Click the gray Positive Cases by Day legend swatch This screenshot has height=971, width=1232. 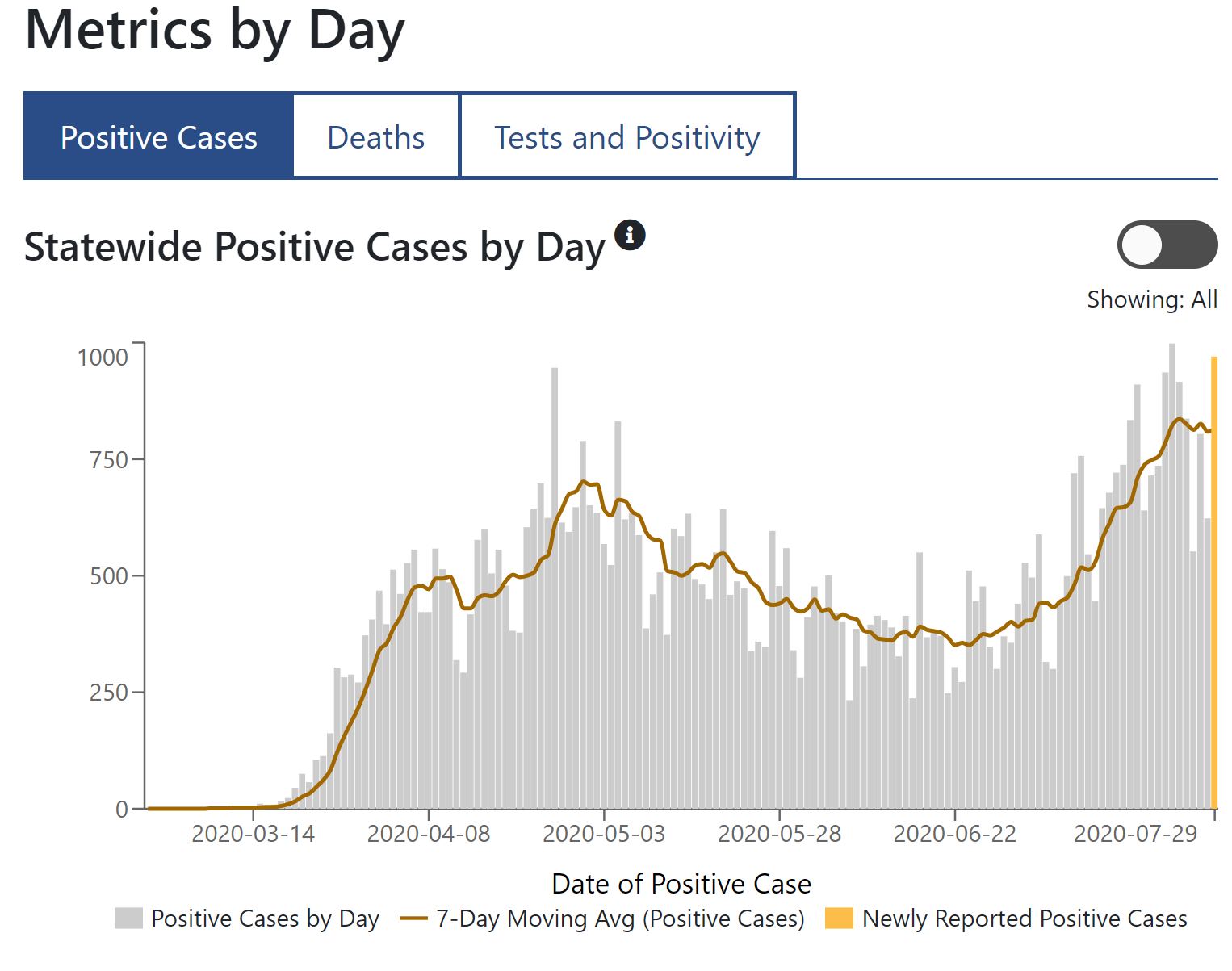[x=128, y=919]
